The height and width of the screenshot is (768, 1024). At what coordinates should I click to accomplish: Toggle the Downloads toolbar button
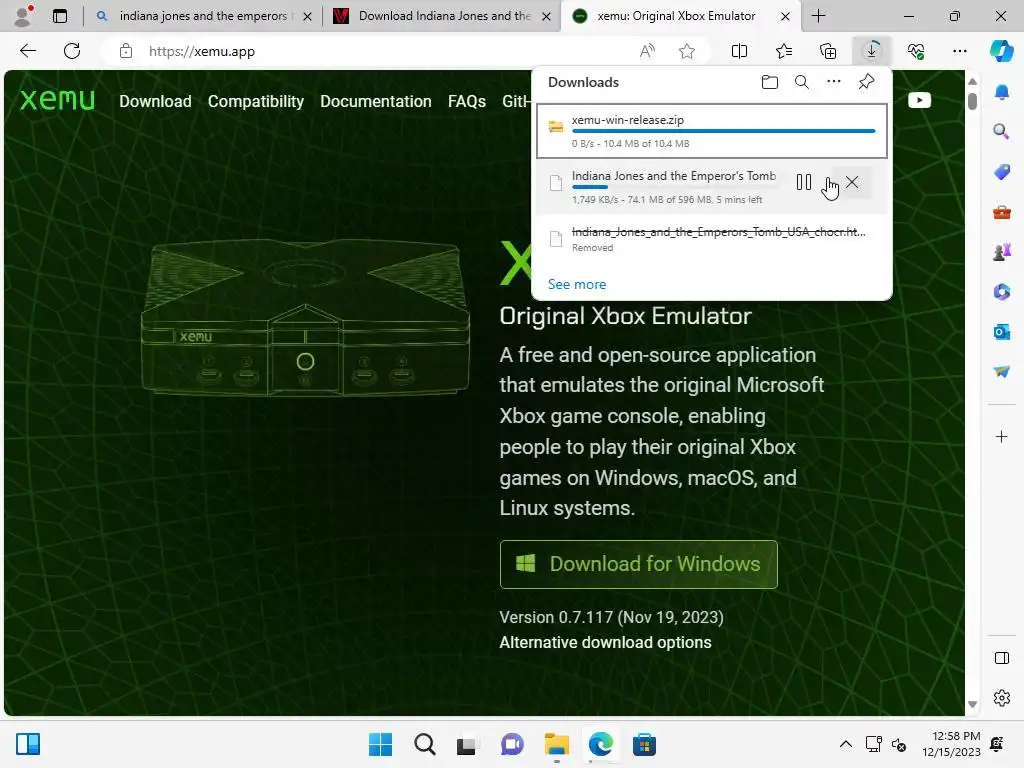(871, 51)
